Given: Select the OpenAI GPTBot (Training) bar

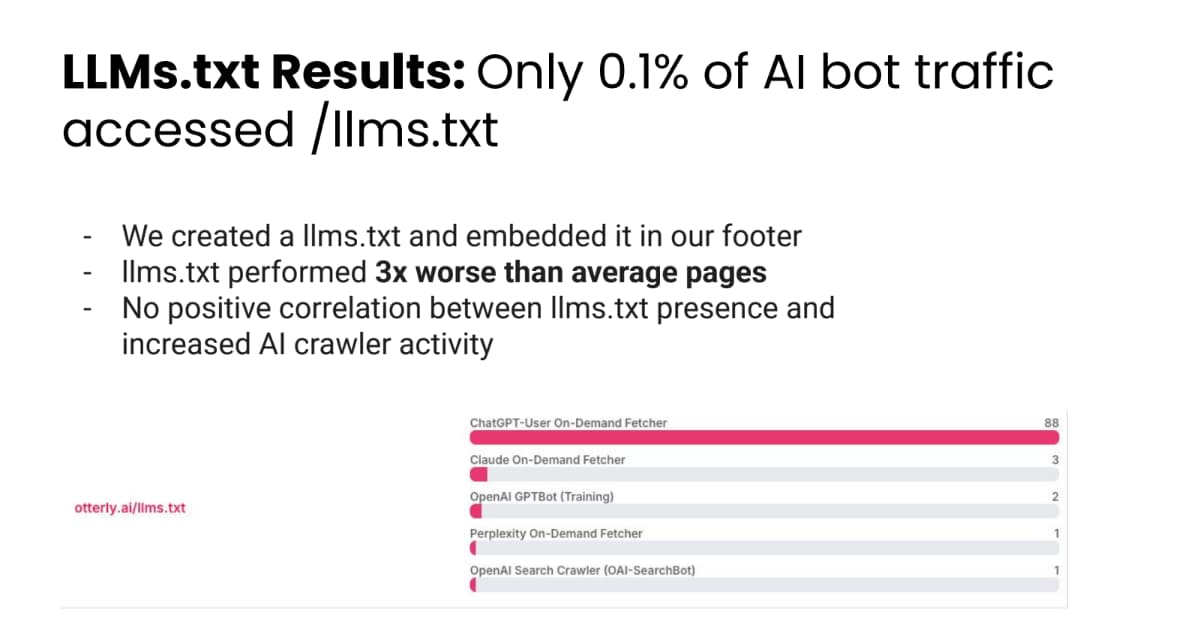Looking at the screenshot, I should click(764, 511).
